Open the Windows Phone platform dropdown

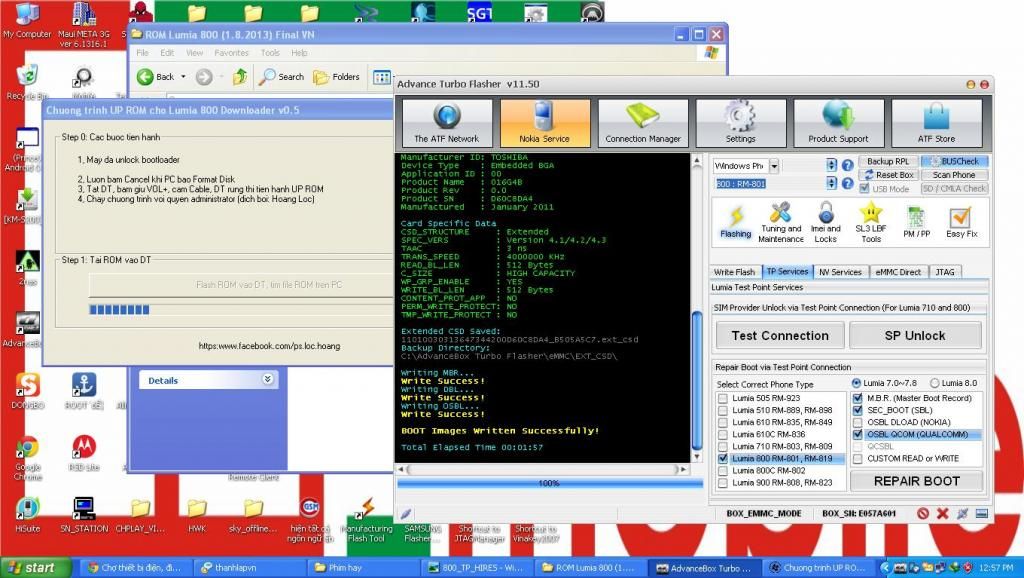[x=774, y=166]
